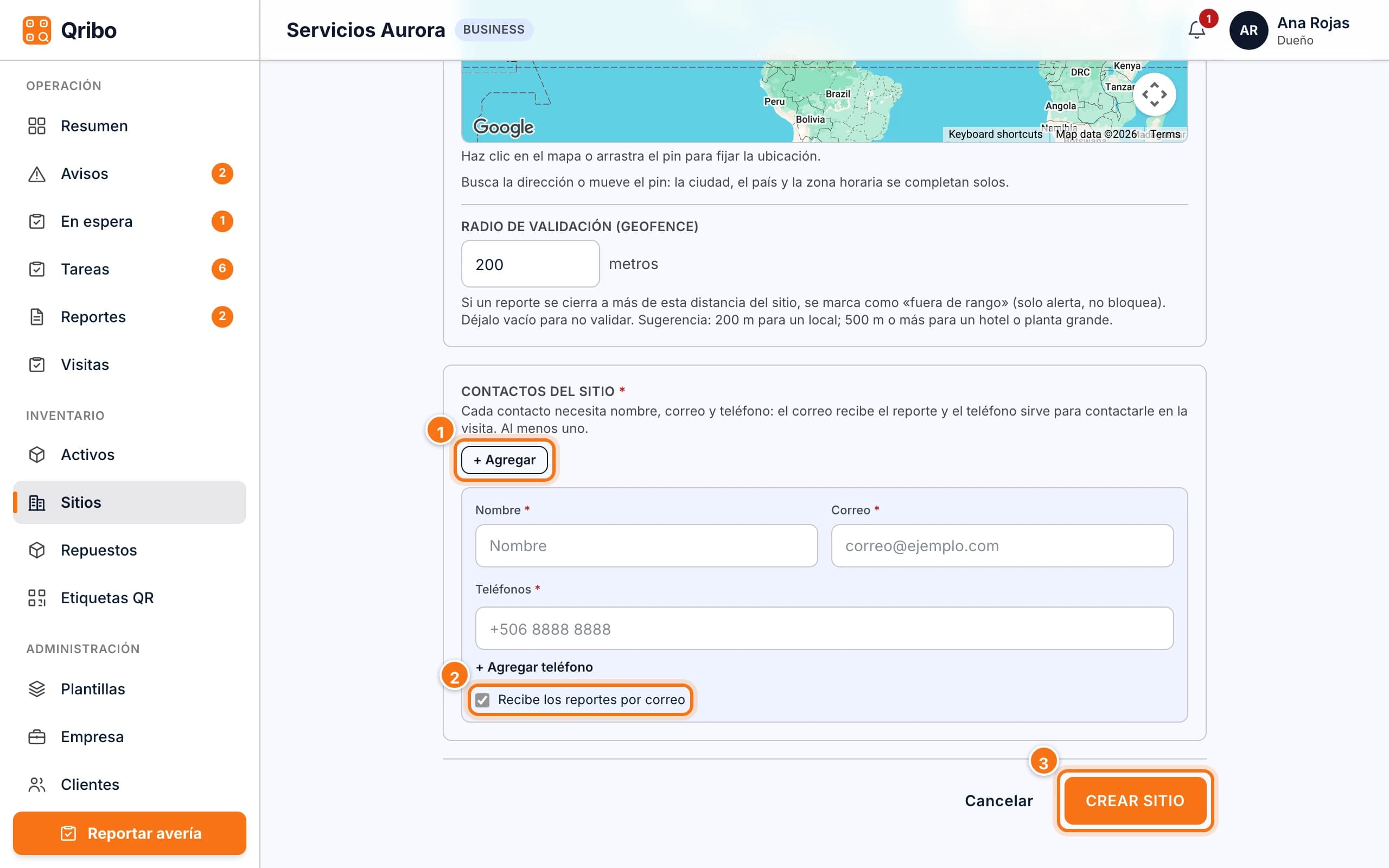1389x868 pixels.
Task: Go to Avisos section
Action: click(129, 174)
